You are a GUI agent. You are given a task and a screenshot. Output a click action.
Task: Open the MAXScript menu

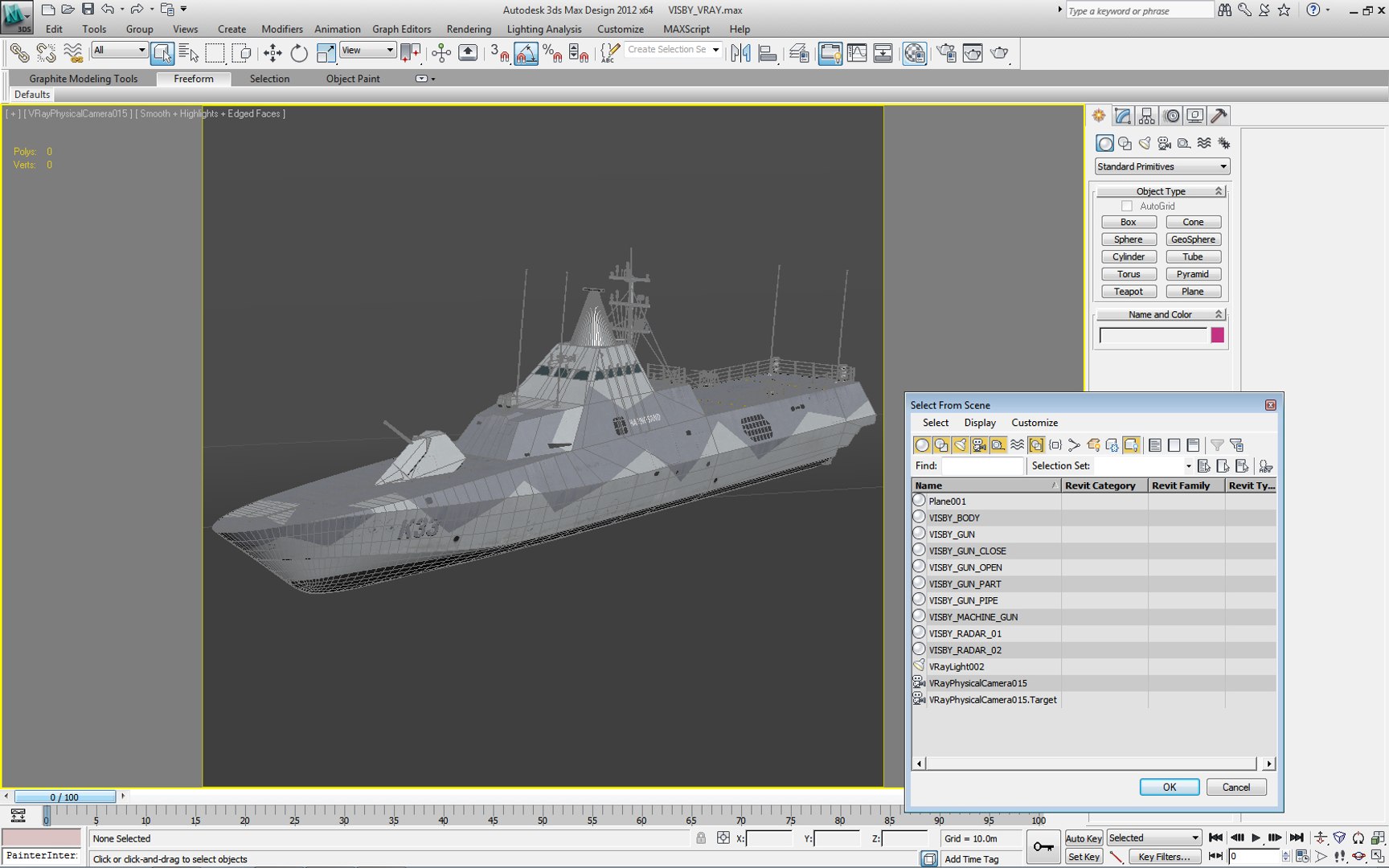[x=686, y=29]
